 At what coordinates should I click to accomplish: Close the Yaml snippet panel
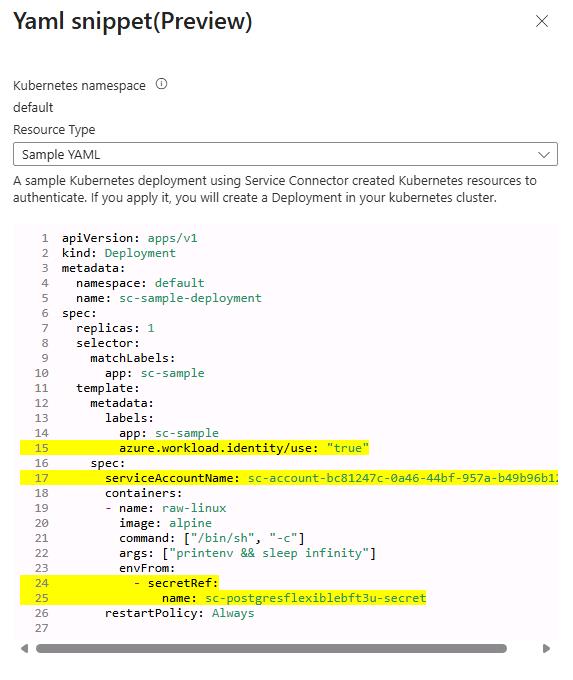tap(542, 21)
